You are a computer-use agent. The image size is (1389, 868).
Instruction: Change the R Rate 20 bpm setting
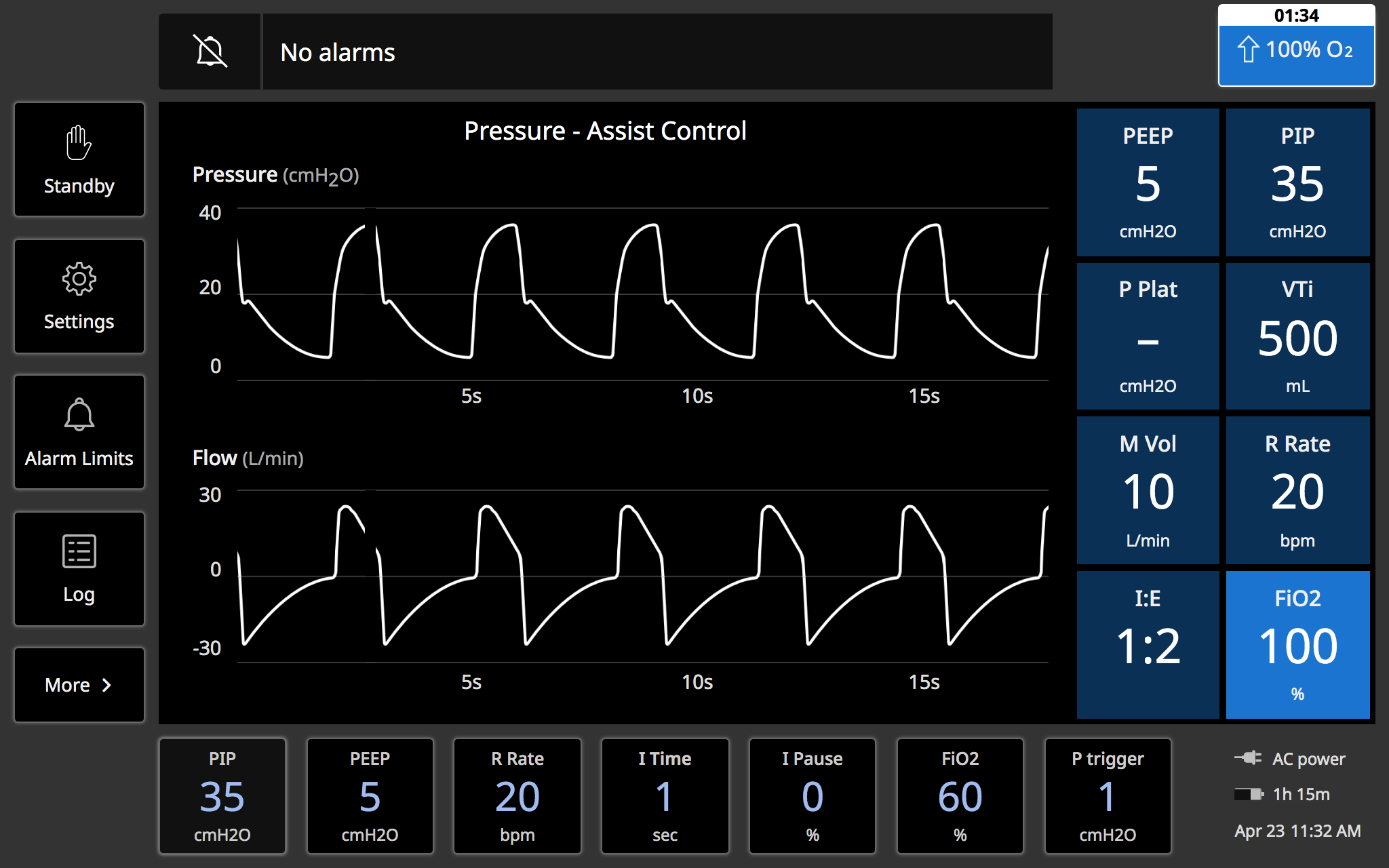[517, 795]
